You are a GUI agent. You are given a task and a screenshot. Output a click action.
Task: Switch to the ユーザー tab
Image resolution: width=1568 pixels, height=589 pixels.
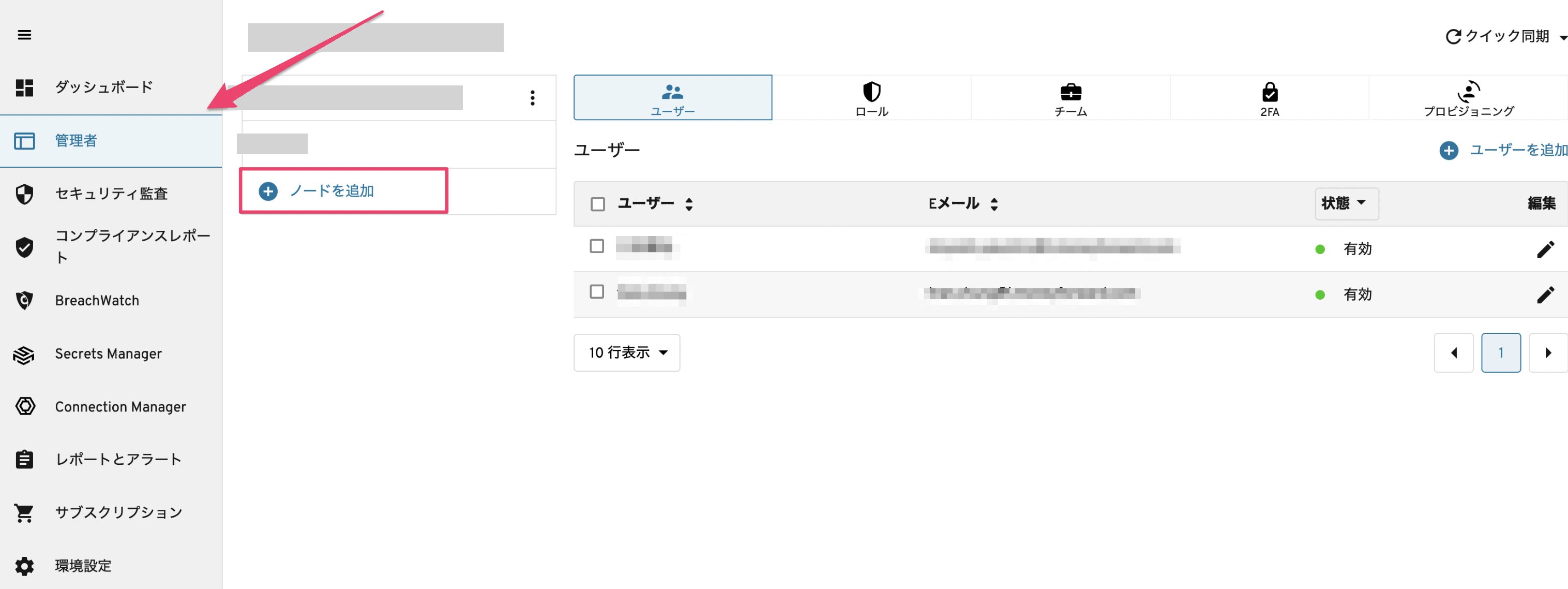pos(673,97)
